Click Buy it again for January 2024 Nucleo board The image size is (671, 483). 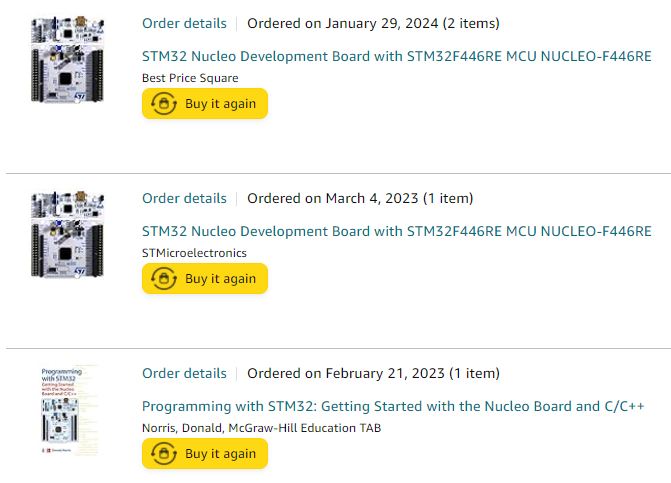pos(205,104)
